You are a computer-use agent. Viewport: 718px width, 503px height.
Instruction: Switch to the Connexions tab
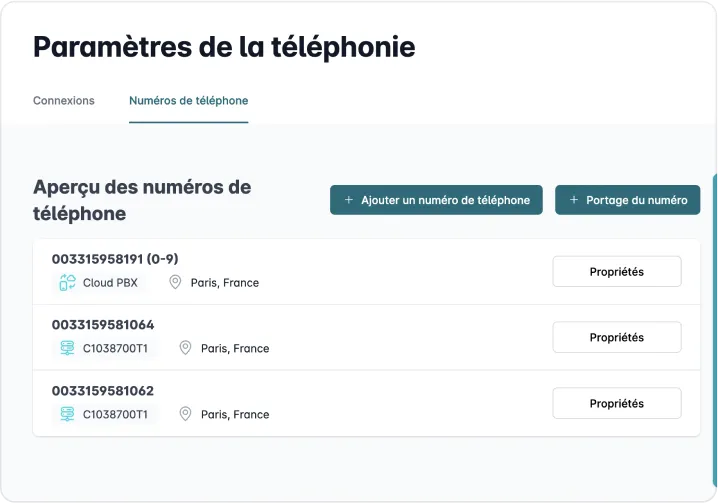click(64, 101)
